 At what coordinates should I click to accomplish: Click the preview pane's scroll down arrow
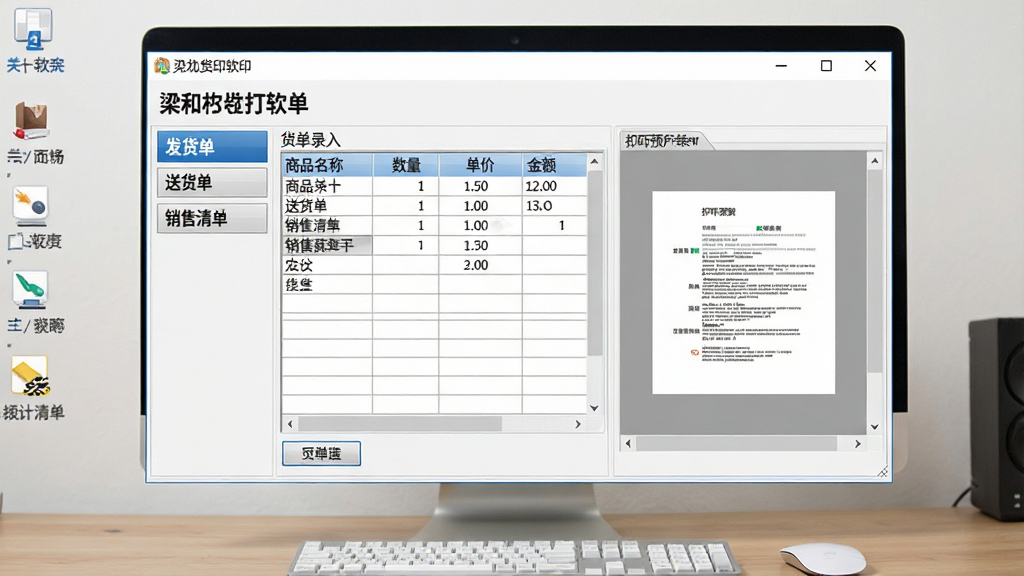(x=874, y=427)
